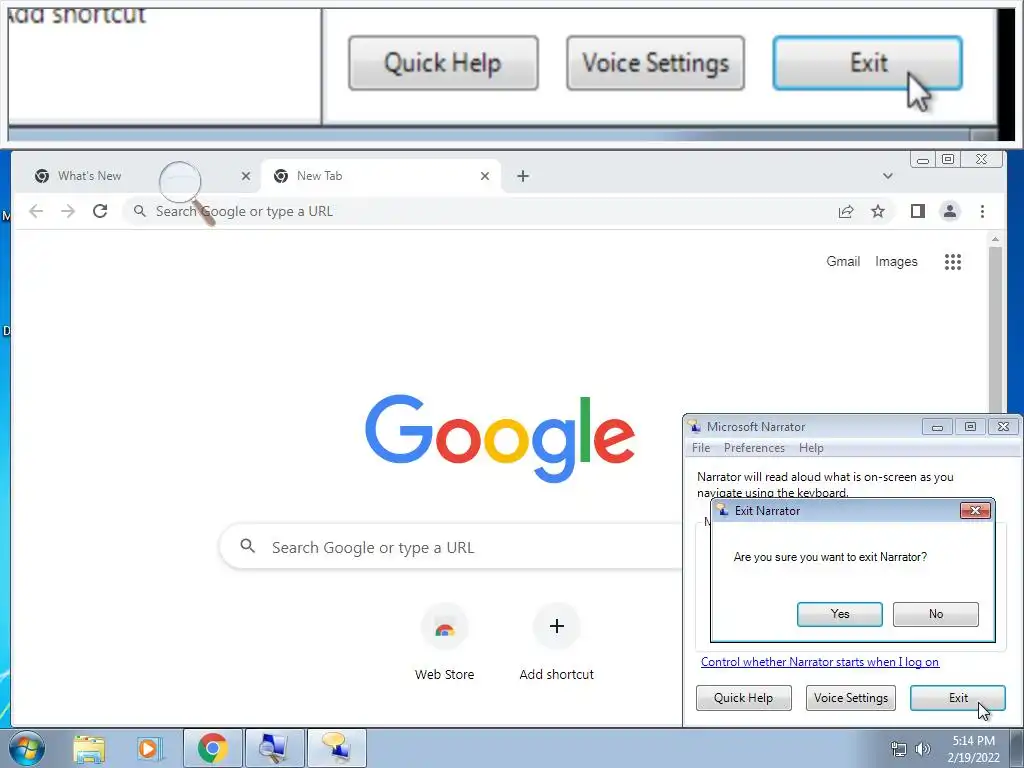Open the Narrator File menu
Image resolution: width=1024 pixels, height=768 pixels.
click(x=701, y=448)
